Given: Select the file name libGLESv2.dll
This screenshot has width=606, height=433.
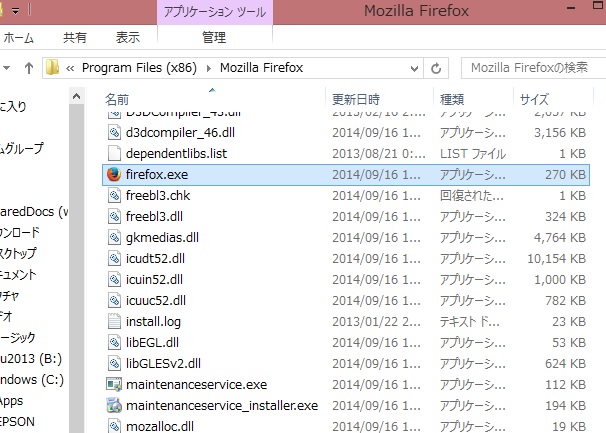Looking at the screenshot, I should pyautogui.click(x=163, y=363).
